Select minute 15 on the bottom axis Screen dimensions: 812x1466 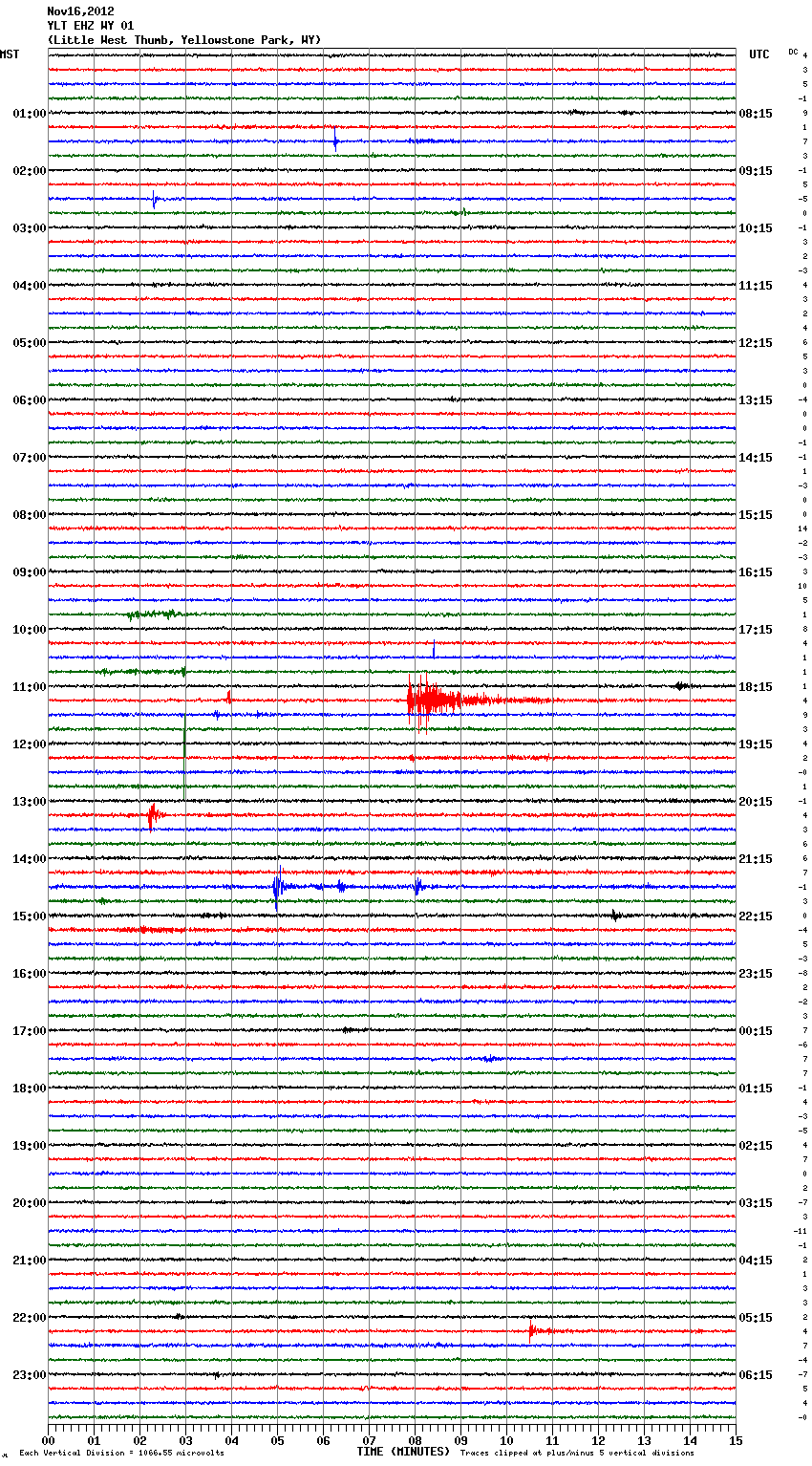pyautogui.click(x=736, y=1440)
